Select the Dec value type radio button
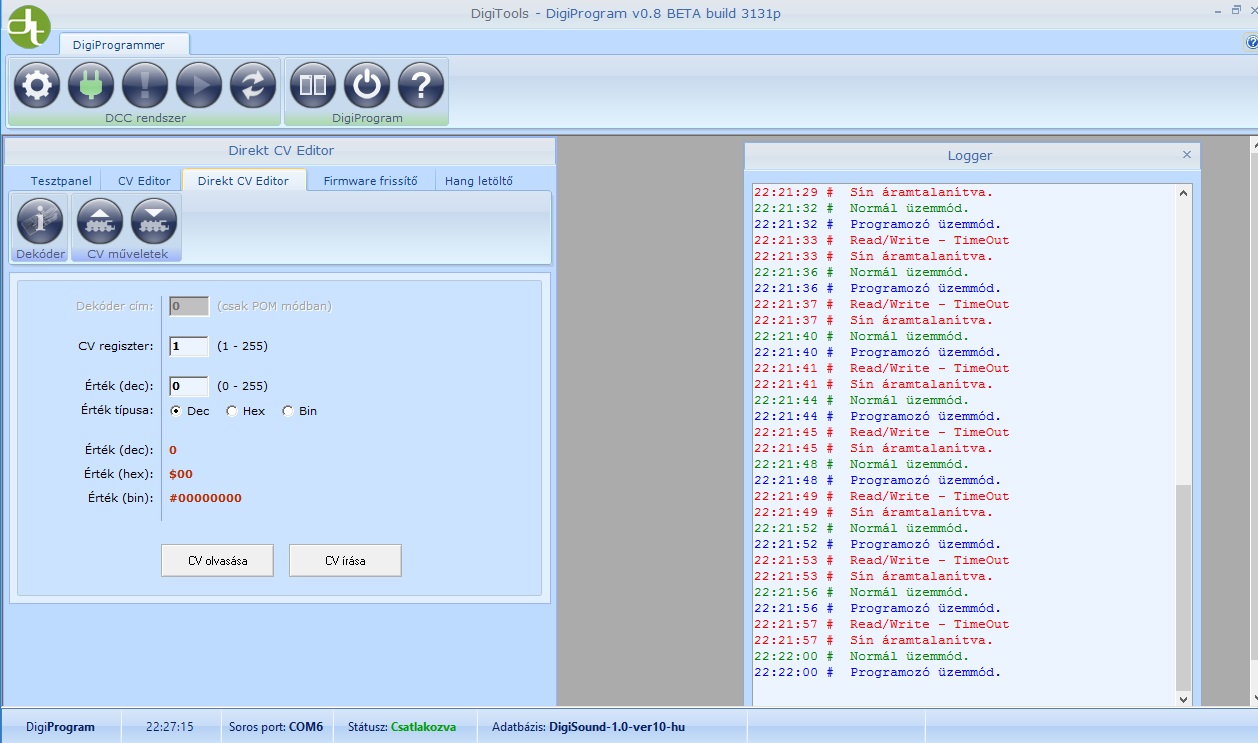The image size is (1258, 743). click(176, 411)
